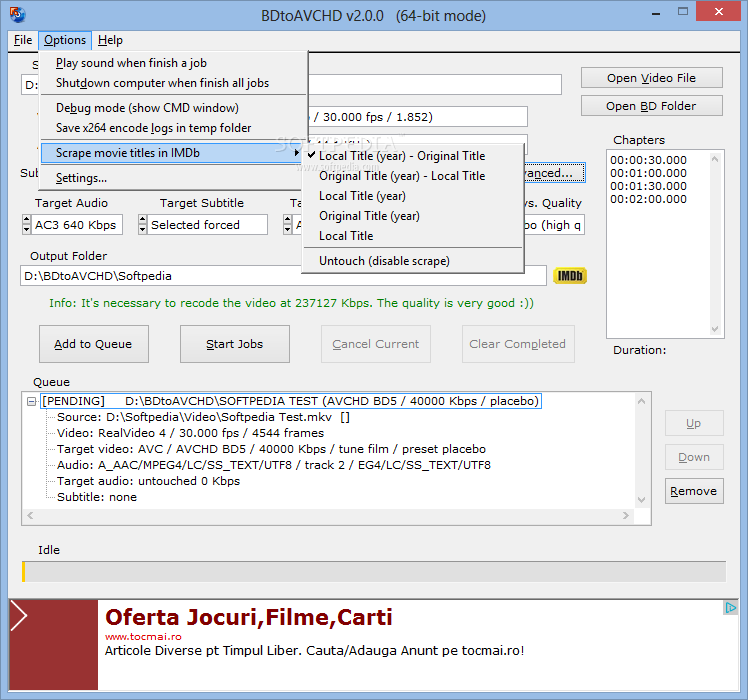Click the BDtoAVCHD app icon in title bar

click(18, 15)
